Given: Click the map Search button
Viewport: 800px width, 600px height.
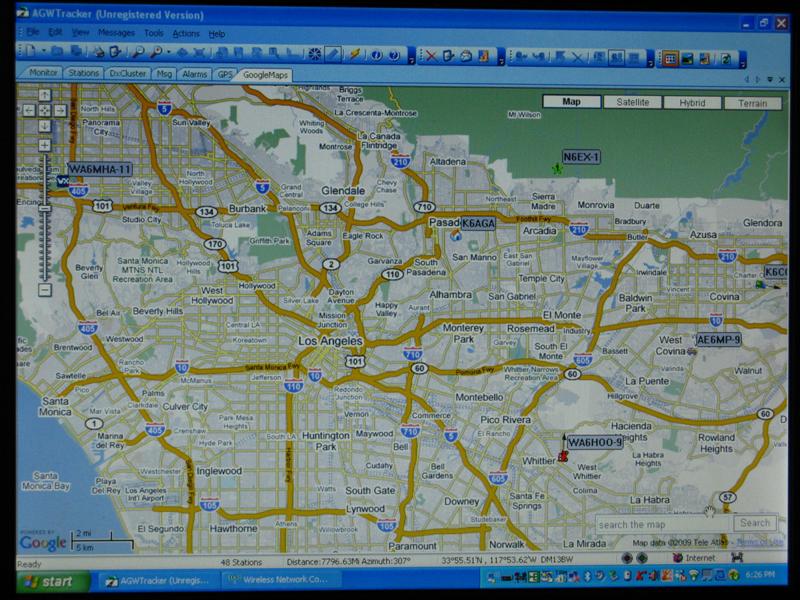Looking at the screenshot, I should click(x=754, y=523).
